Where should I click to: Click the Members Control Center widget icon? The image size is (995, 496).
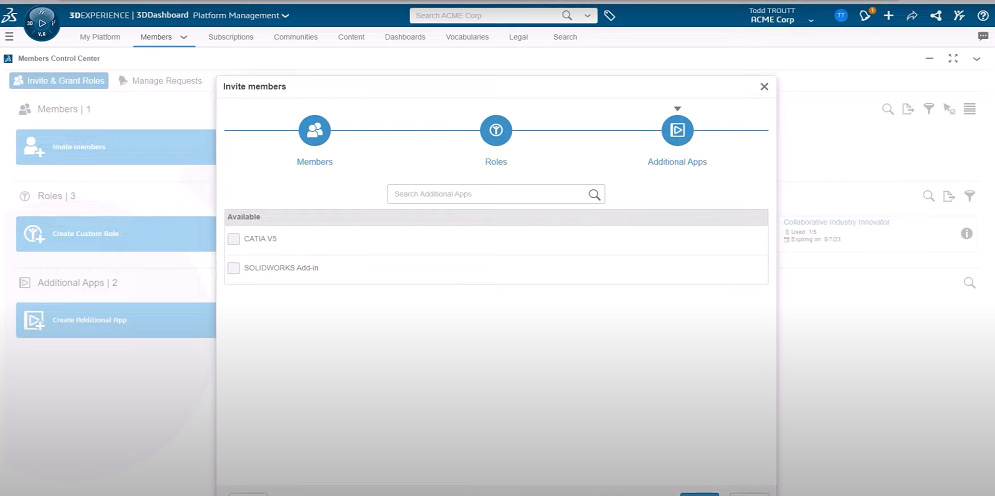click(x=8, y=58)
